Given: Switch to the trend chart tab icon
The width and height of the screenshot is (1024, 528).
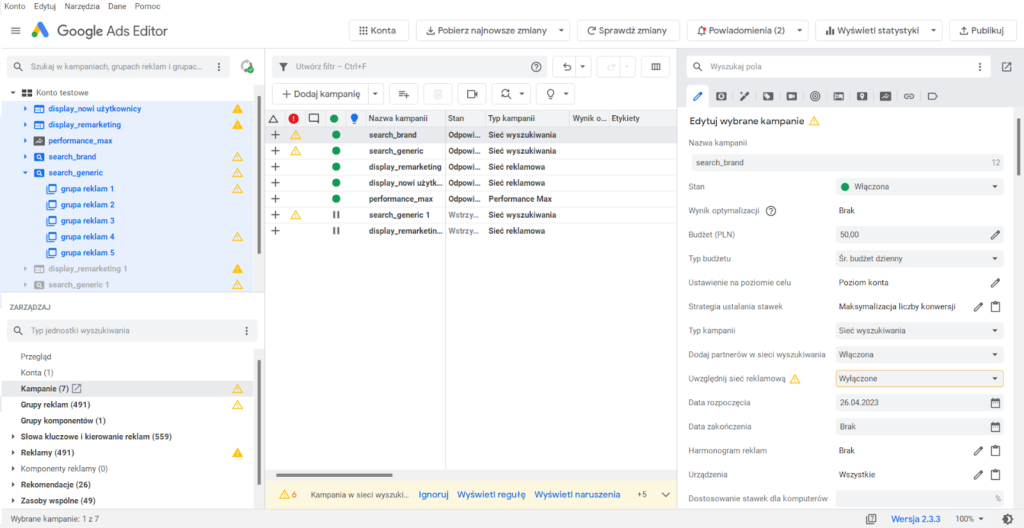Looking at the screenshot, I should pos(886,96).
